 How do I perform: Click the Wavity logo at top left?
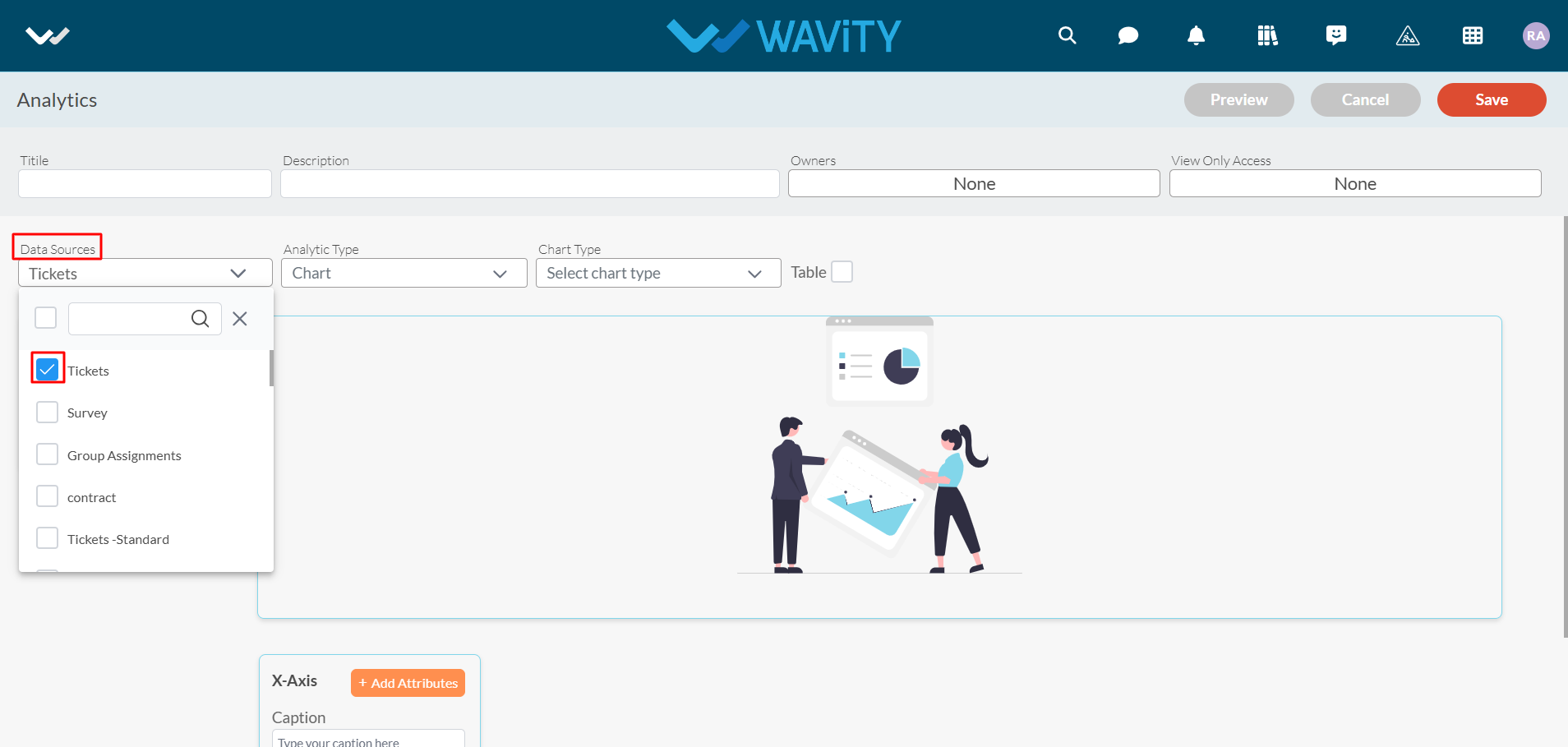(48, 35)
